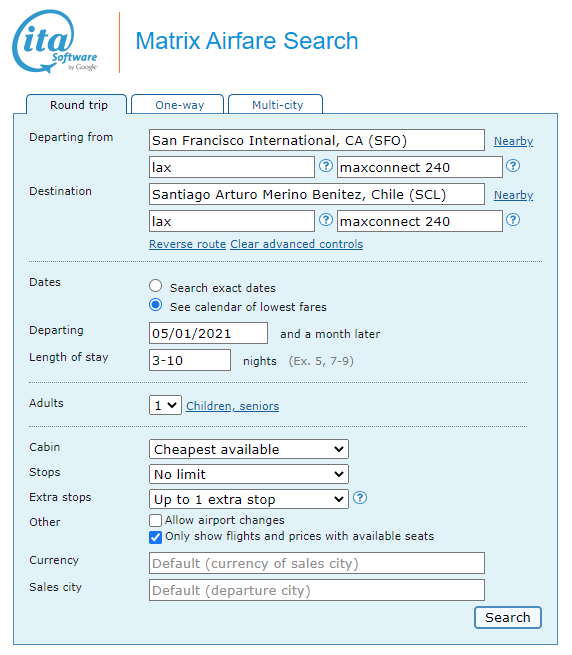Image resolution: width=572 pixels, height=655 pixels.
Task: Click the Reverse route link
Action: coord(188,244)
